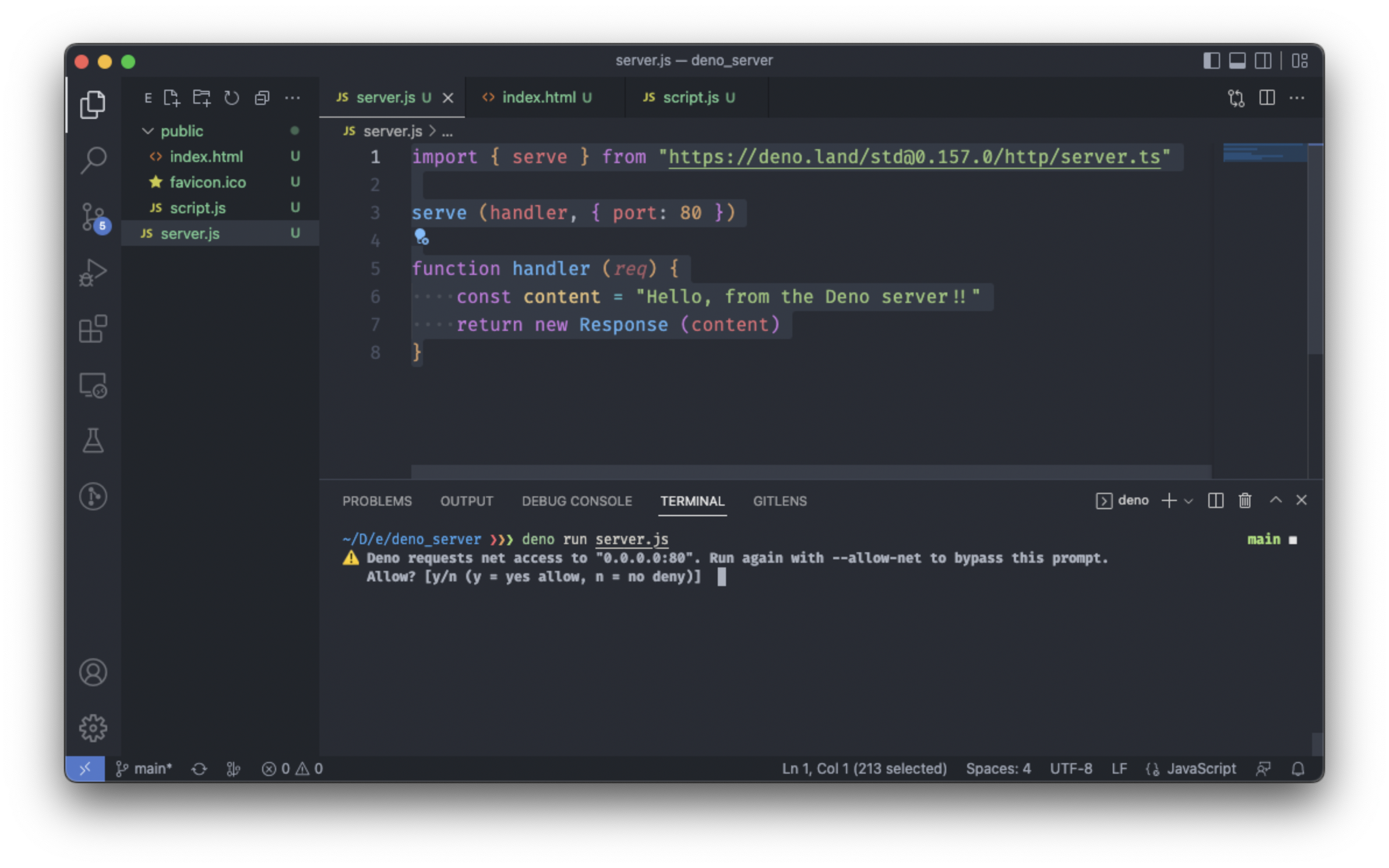Collapse all folders in explorer
The image size is (1389, 868).
(x=262, y=98)
